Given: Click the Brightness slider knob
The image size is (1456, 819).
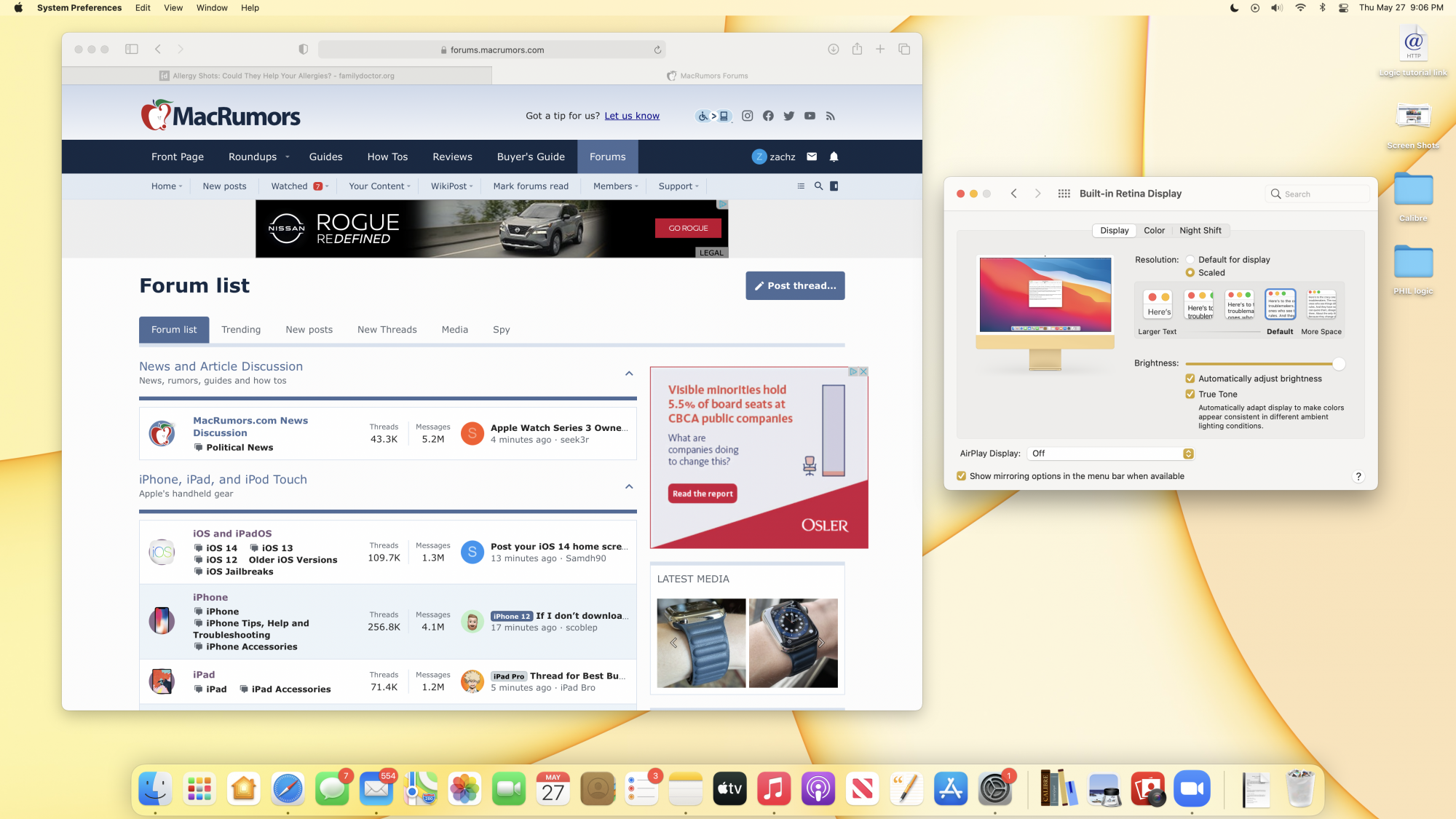Looking at the screenshot, I should (1338, 363).
